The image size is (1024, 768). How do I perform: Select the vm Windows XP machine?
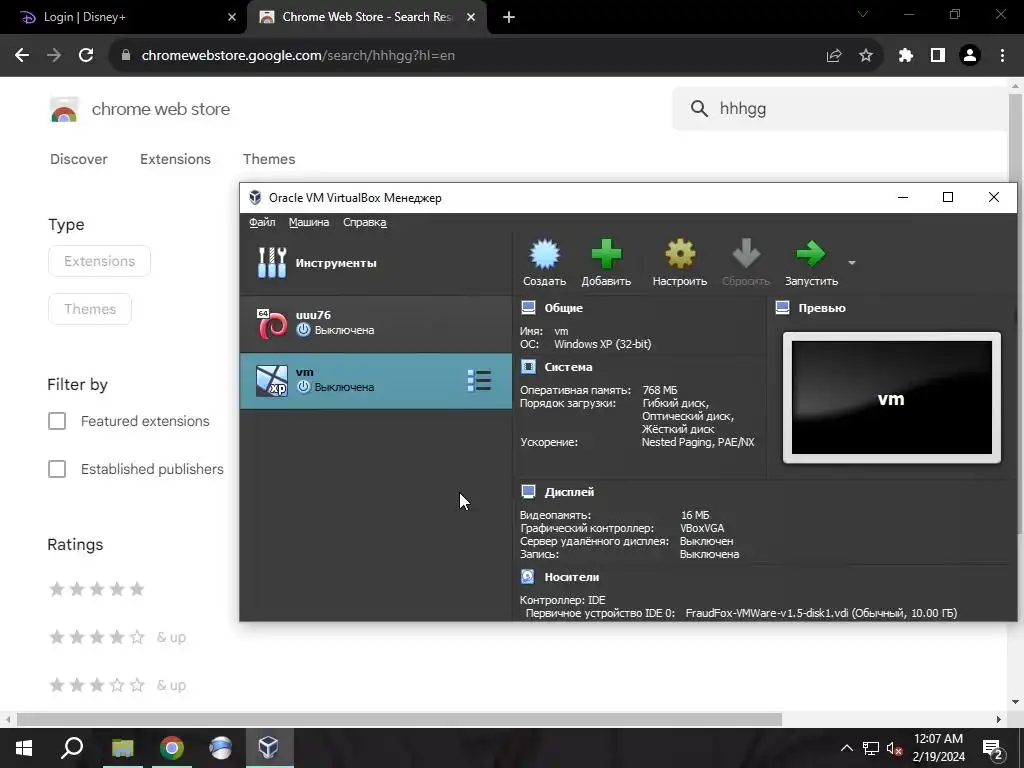(376, 381)
